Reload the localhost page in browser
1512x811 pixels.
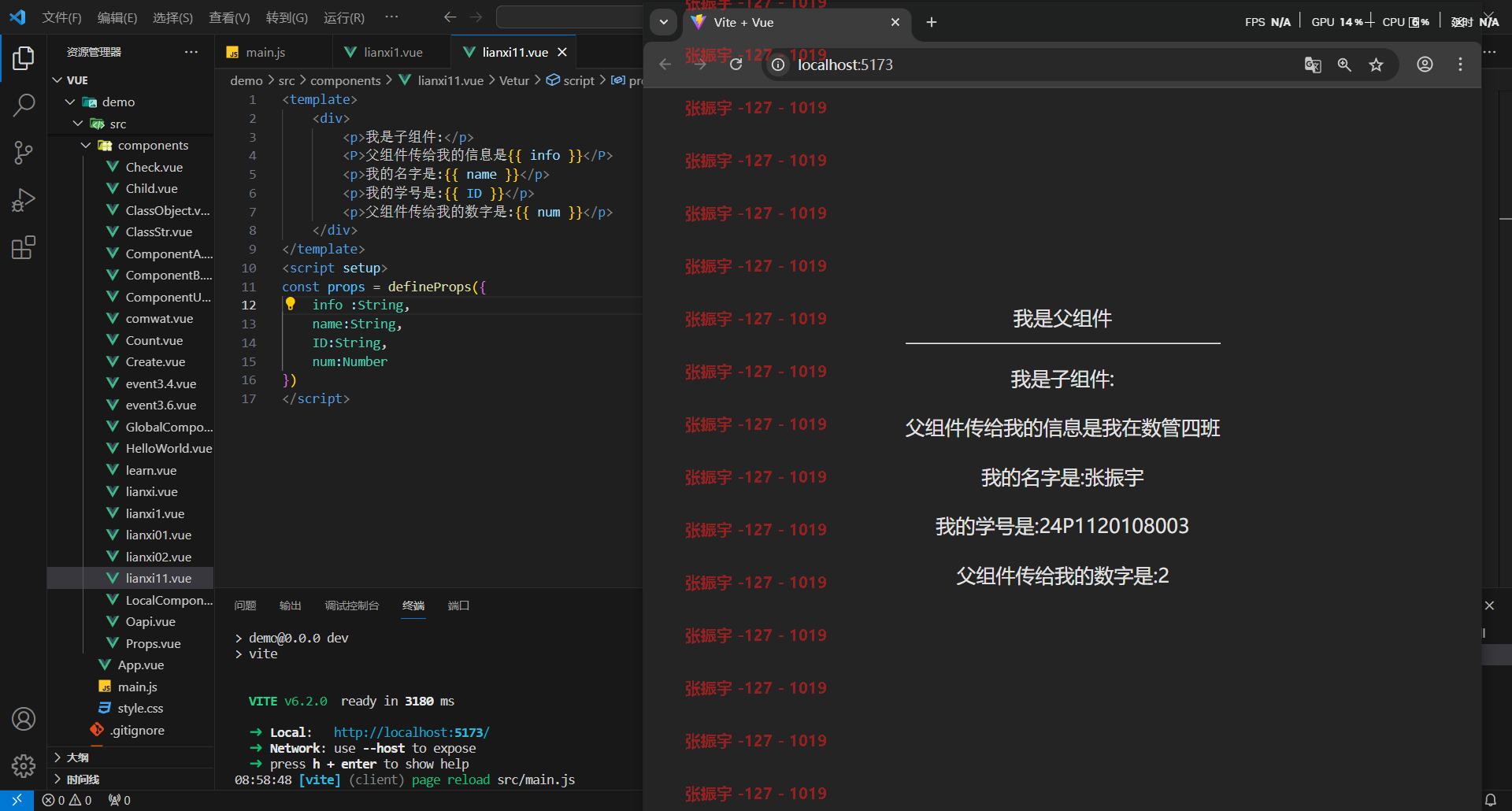[x=736, y=65]
